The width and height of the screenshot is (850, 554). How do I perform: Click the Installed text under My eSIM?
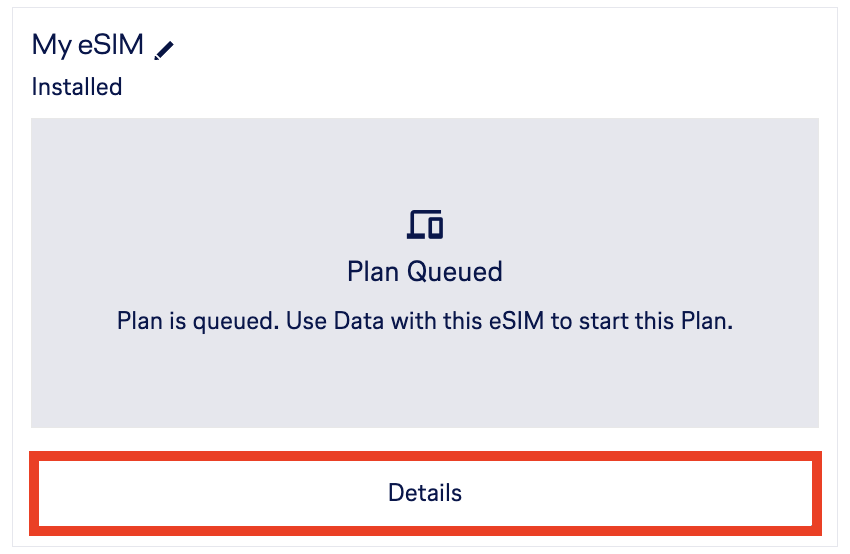pyautogui.click(x=77, y=87)
